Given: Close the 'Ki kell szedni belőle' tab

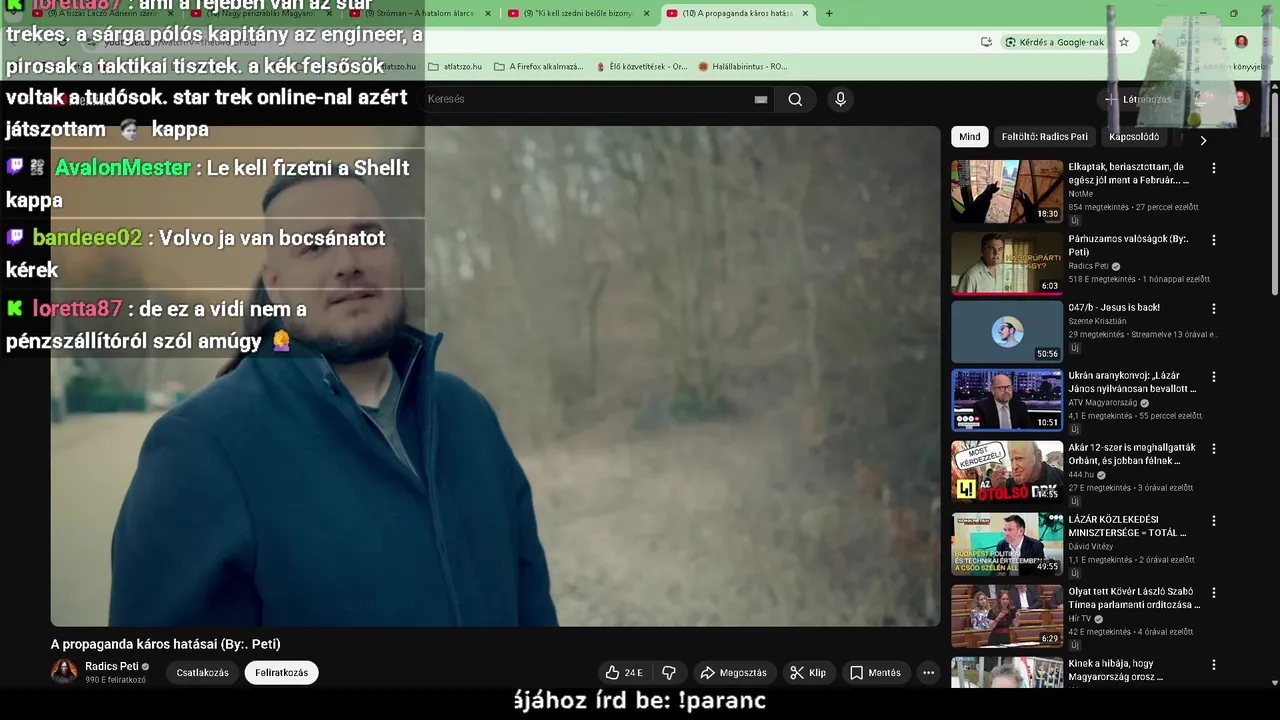Looking at the screenshot, I should point(646,13).
